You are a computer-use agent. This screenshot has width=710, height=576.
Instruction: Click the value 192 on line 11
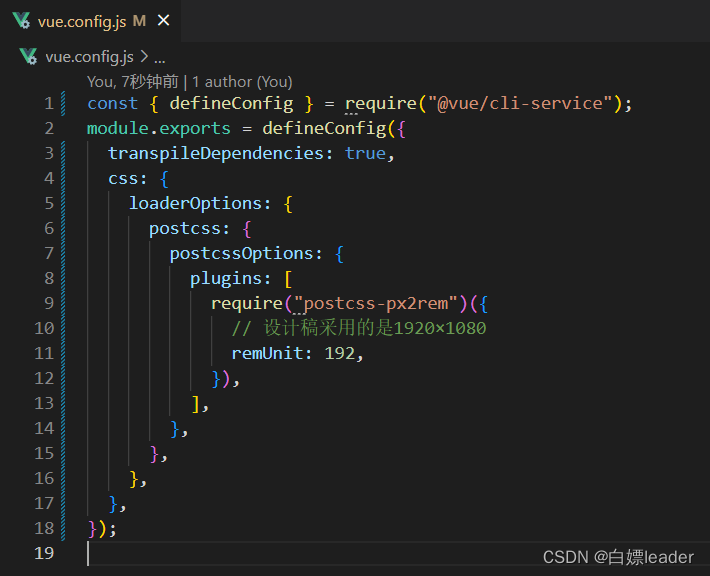click(340, 353)
